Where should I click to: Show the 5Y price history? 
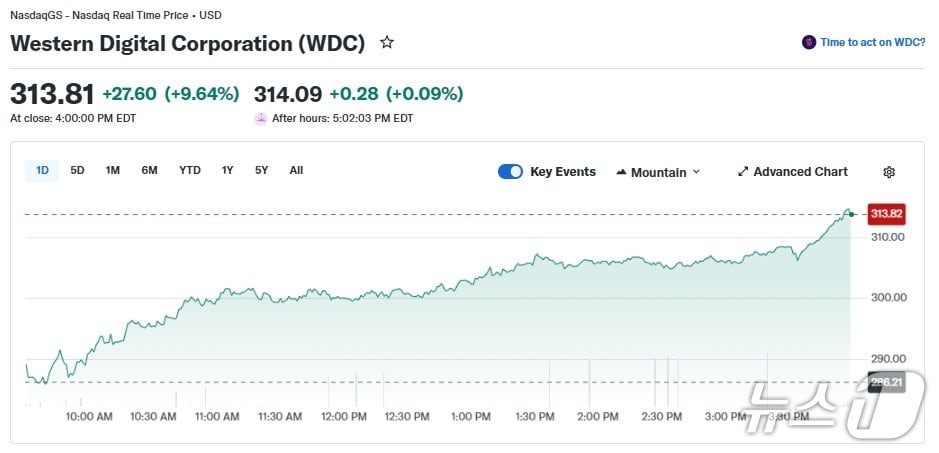[261, 170]
